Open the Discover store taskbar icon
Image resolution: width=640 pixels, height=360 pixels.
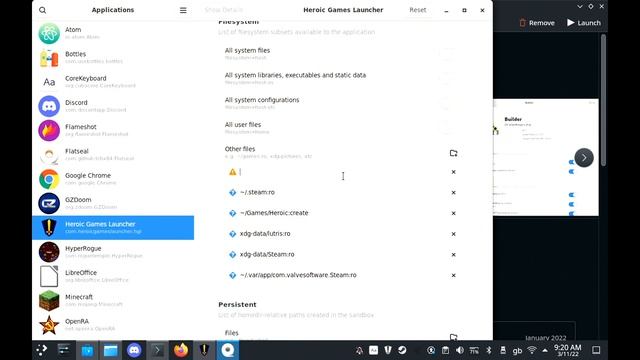pyautogui.click(x=87, y=350)
